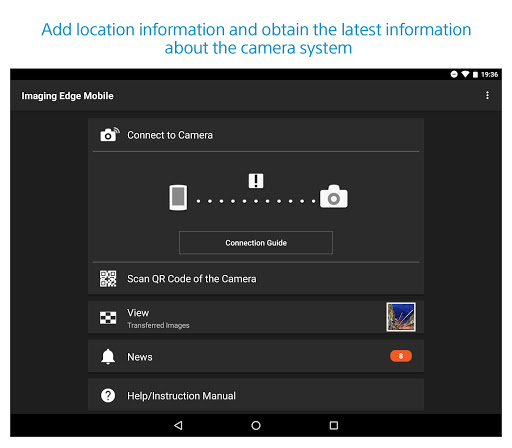Tap the white camera icon in diagram

334,197
